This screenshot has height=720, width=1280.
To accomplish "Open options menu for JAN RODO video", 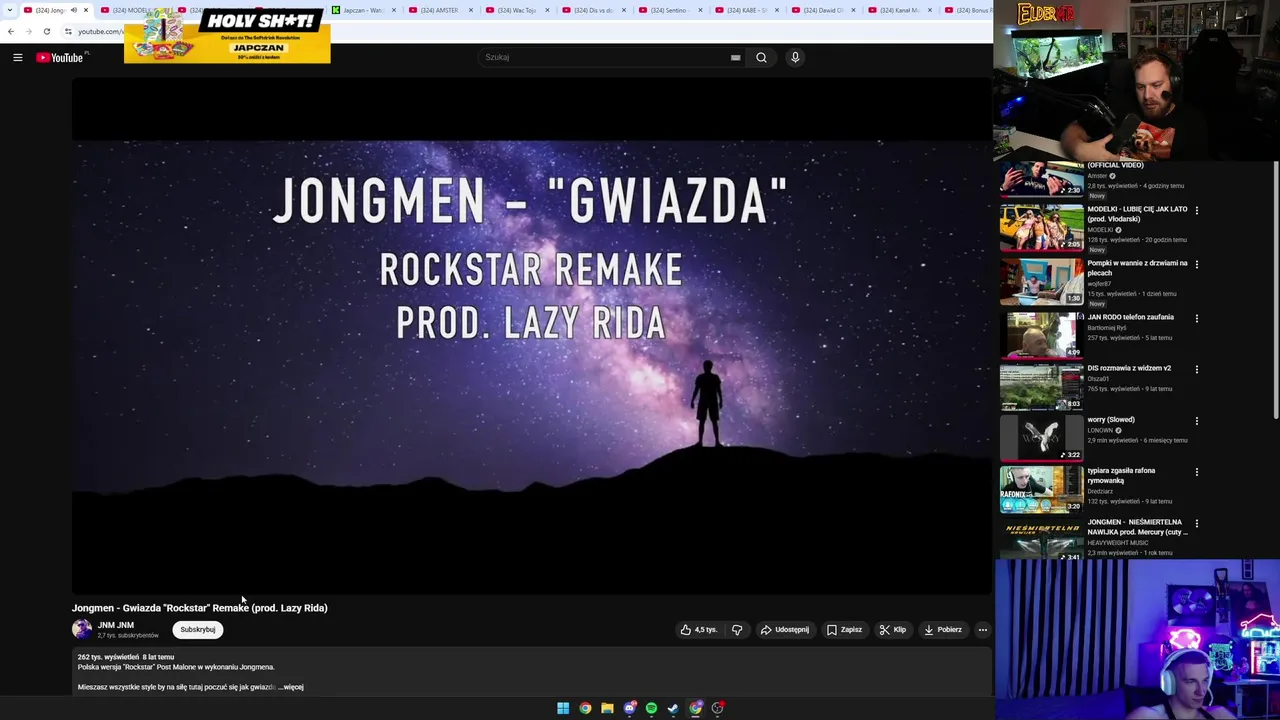I will tap(1196, 318).
